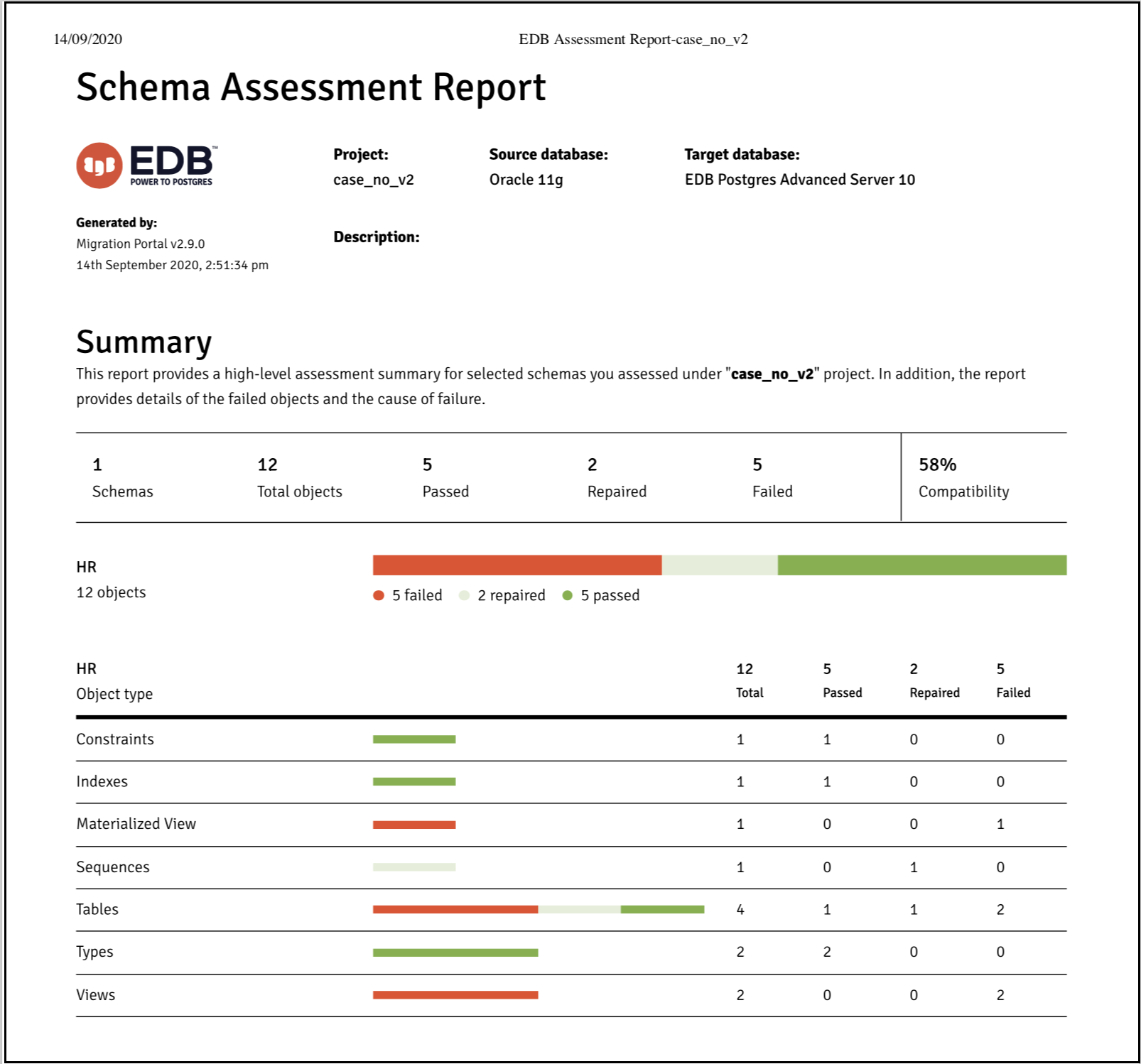The height and width of the screenshot is (1064, 1141).
Task: Click the Views row label
Action: 96,995
